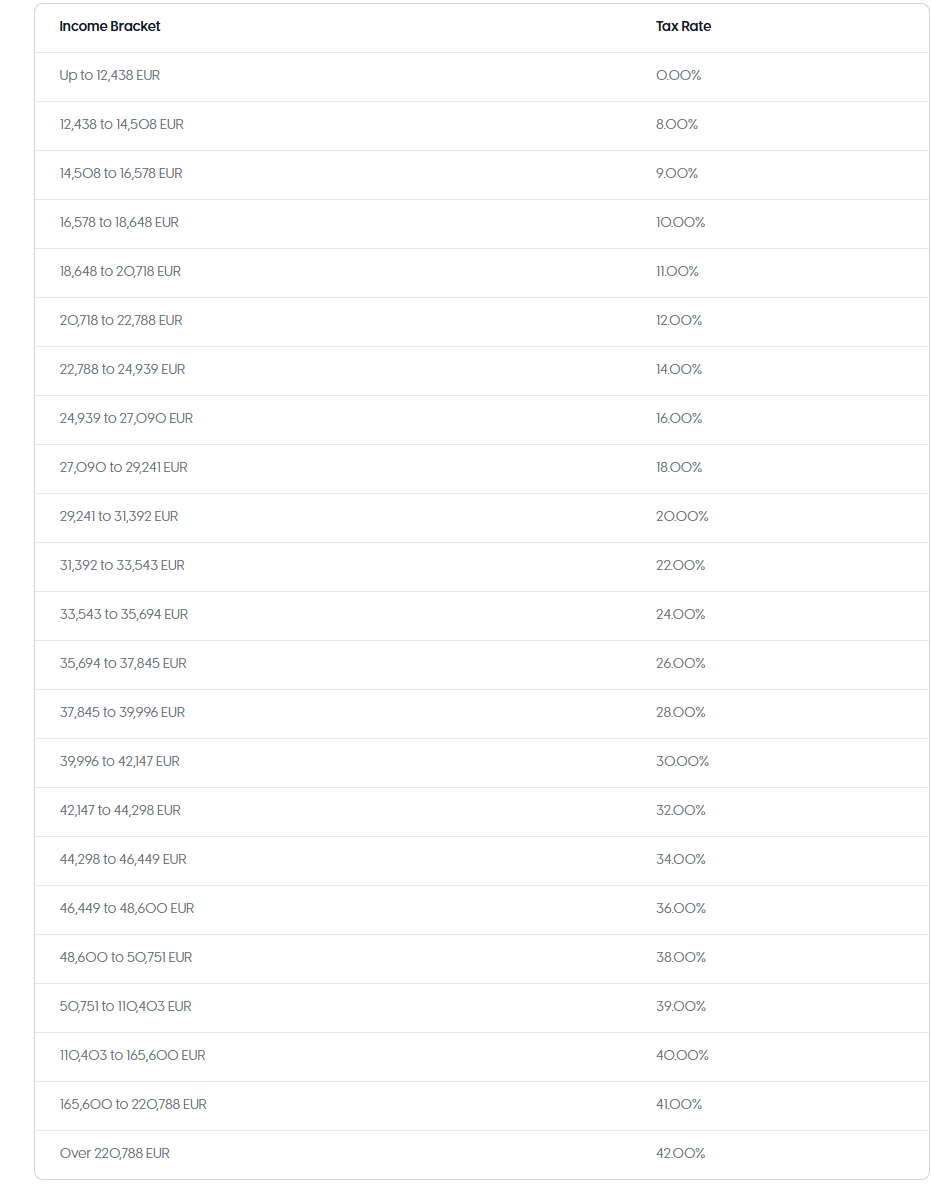This screenshot has width=931, height=1187.
Task: Click the 11.00% rate value
Action: click(677, 271)
